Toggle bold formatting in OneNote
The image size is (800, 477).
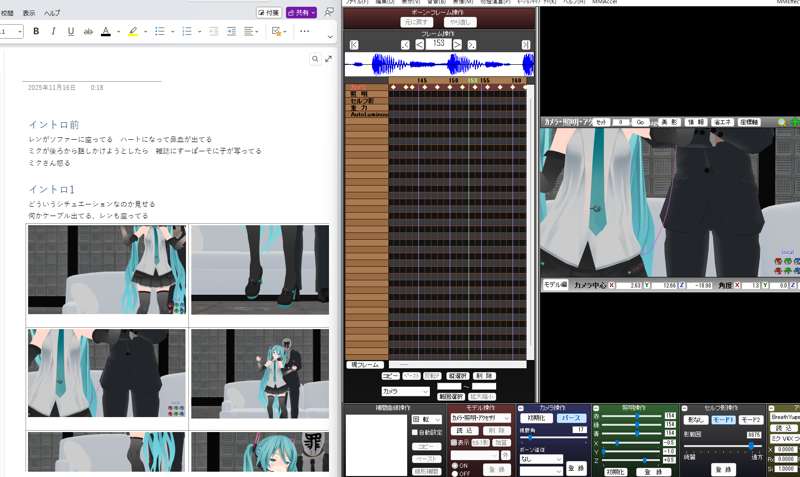pyautogui.click(x=36, y=32)
